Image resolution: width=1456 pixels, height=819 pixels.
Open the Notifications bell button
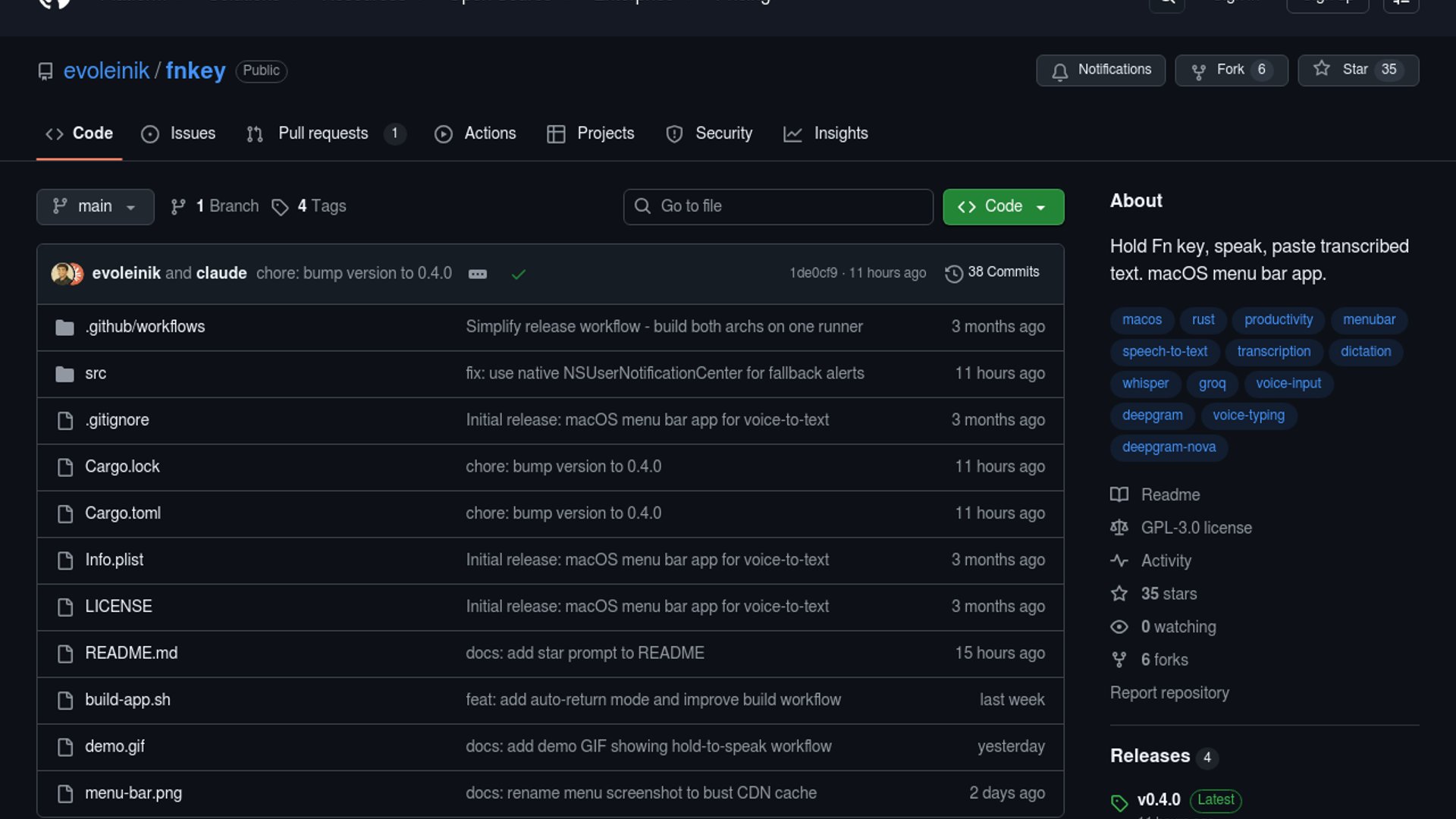[1100, 70]
